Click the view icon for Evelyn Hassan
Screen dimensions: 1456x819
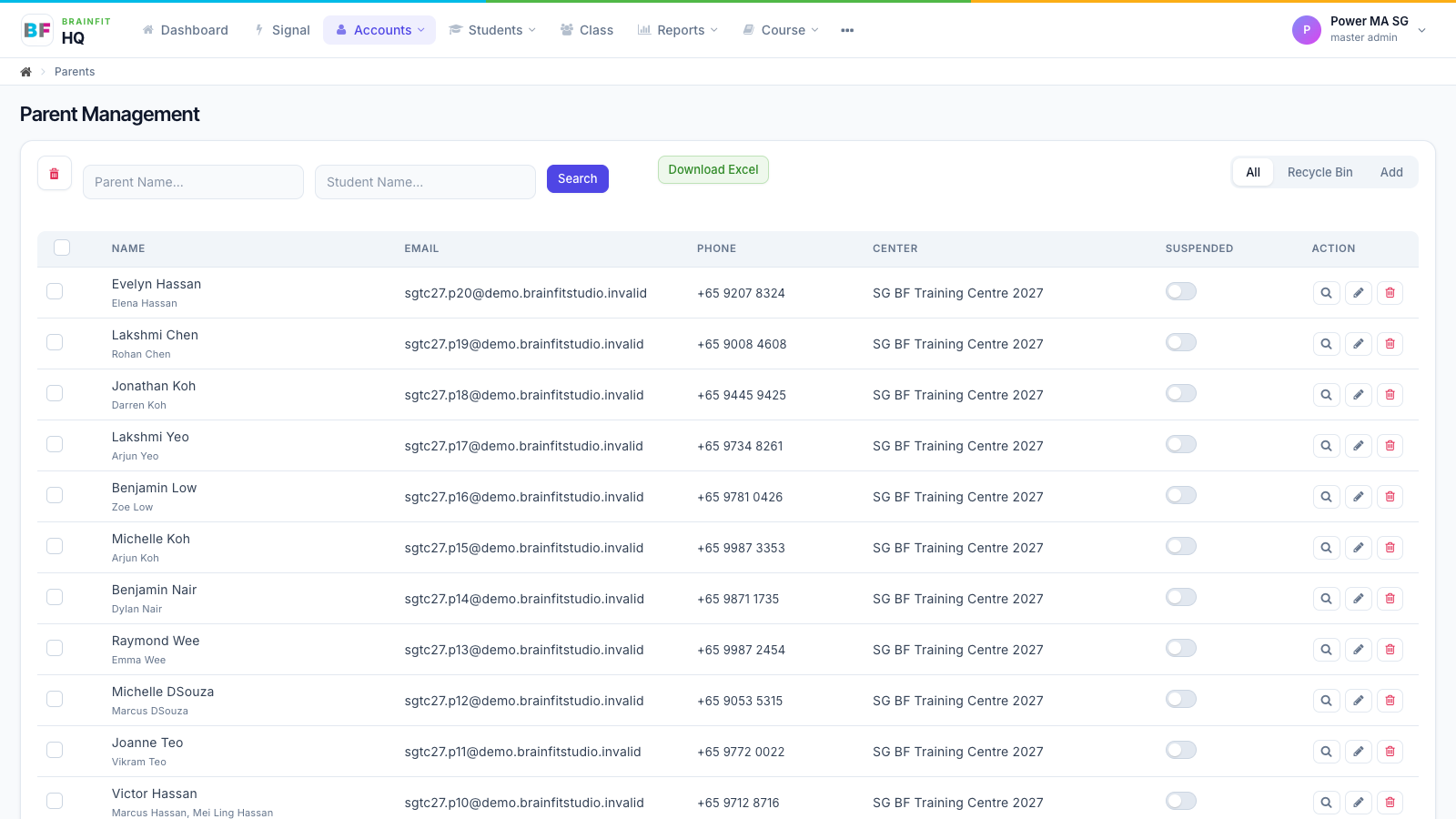point(1326,293)
